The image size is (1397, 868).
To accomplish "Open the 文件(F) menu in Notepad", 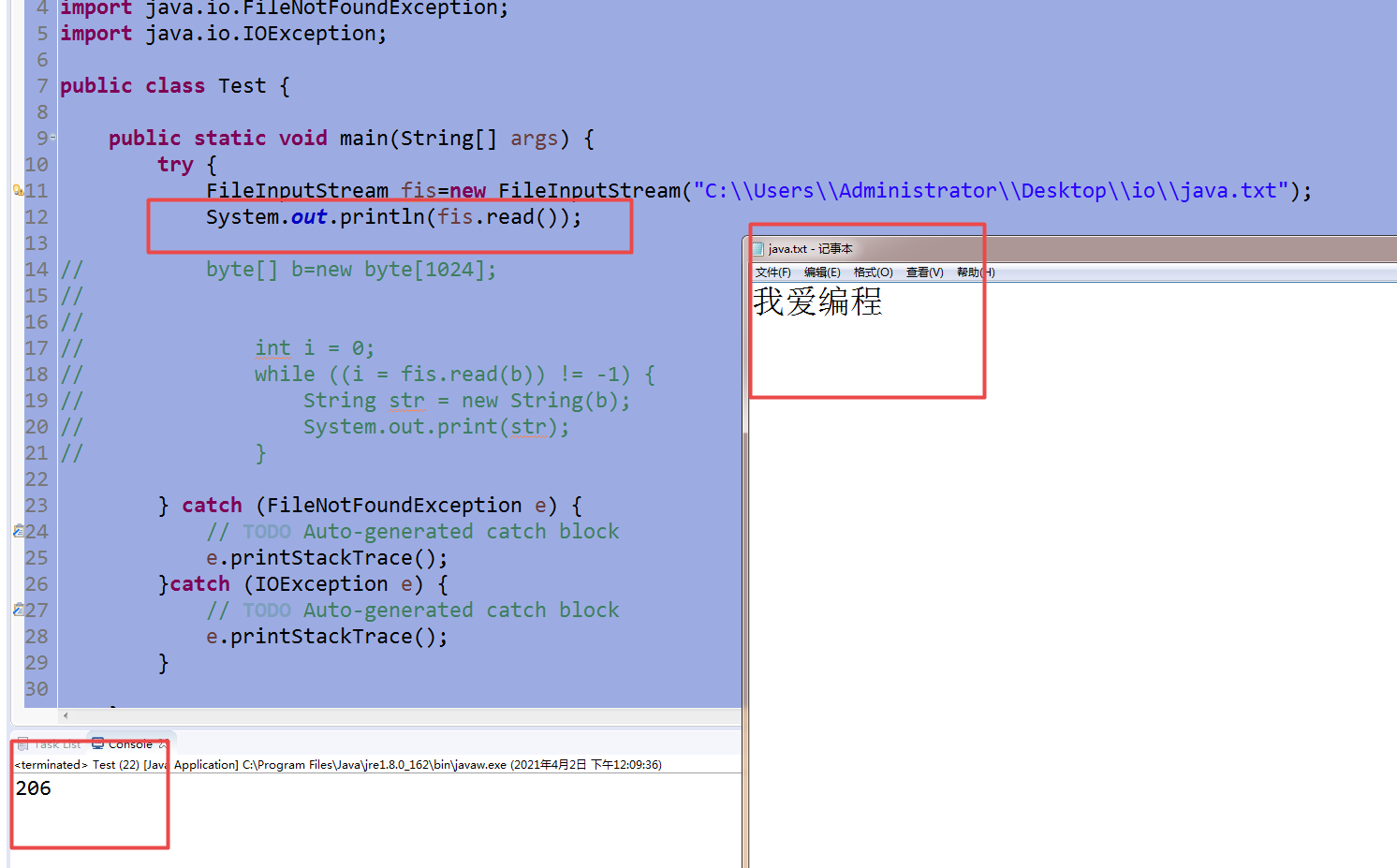I will pos(773,272).
